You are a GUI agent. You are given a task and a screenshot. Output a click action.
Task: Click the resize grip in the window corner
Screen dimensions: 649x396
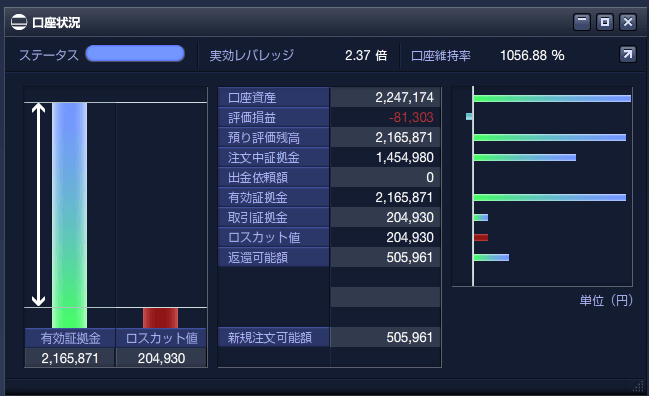coord(639,386)
